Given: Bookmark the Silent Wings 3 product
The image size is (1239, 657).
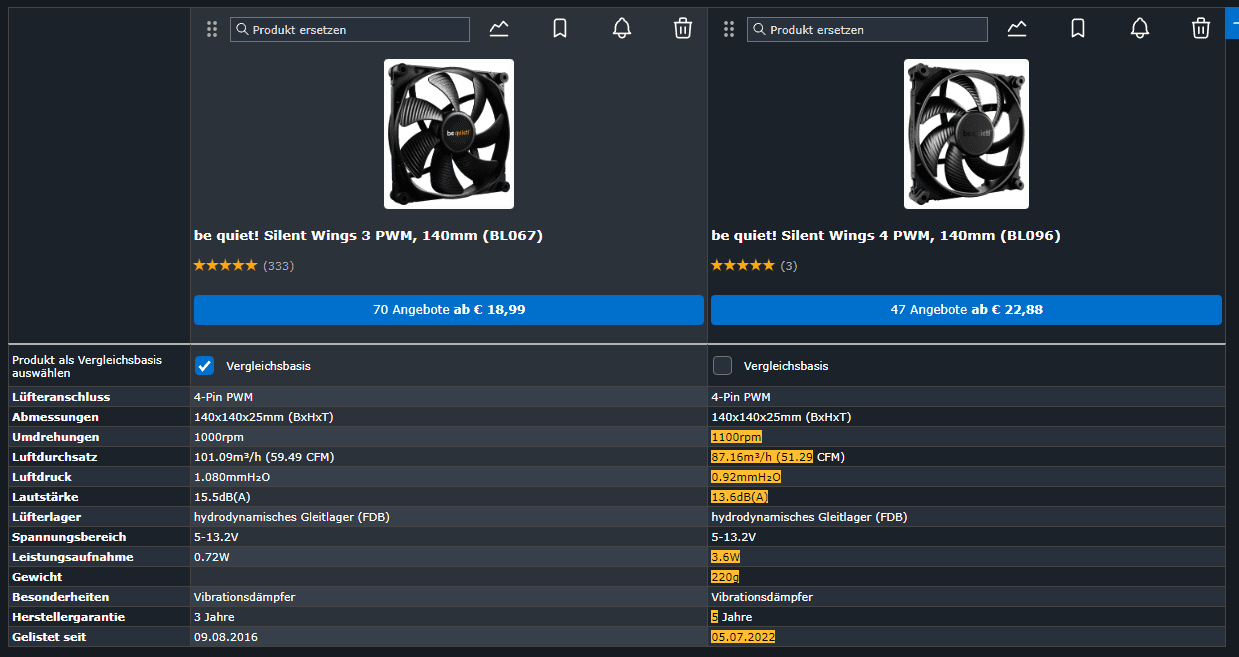Looking at the screenshot, I should click(x=560, y=29).
